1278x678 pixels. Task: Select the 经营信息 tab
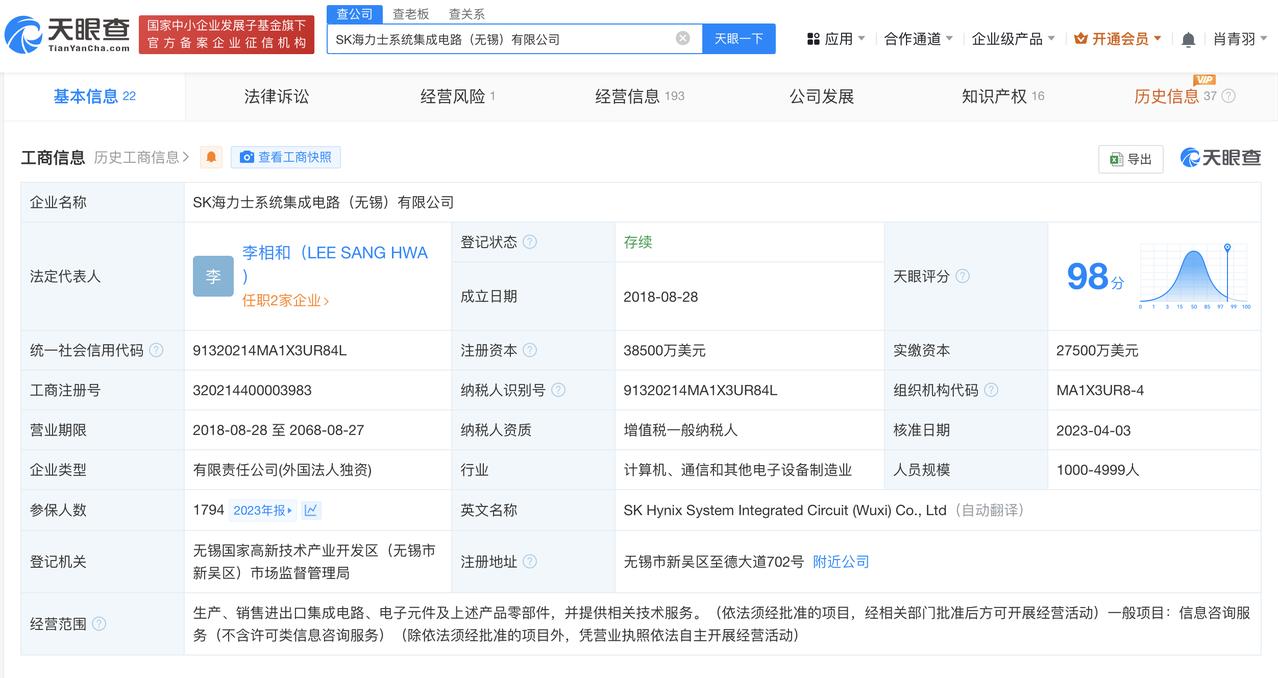tap(639, 96)
